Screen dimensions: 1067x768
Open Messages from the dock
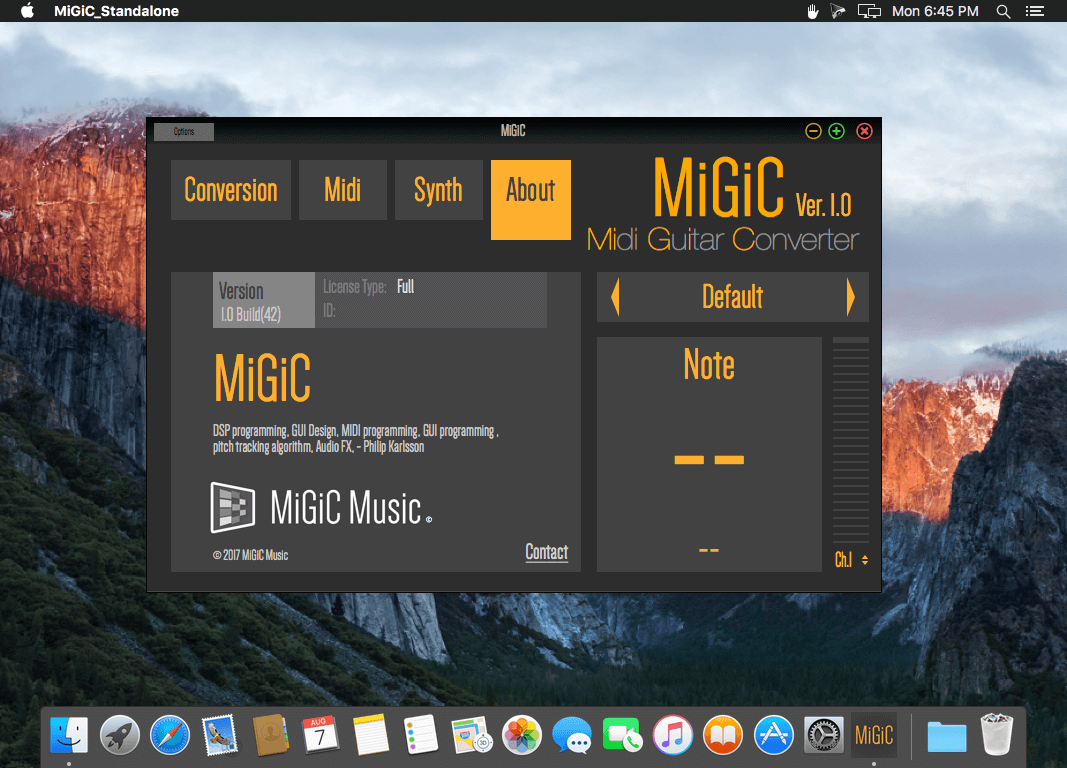(x=572, y=735)
